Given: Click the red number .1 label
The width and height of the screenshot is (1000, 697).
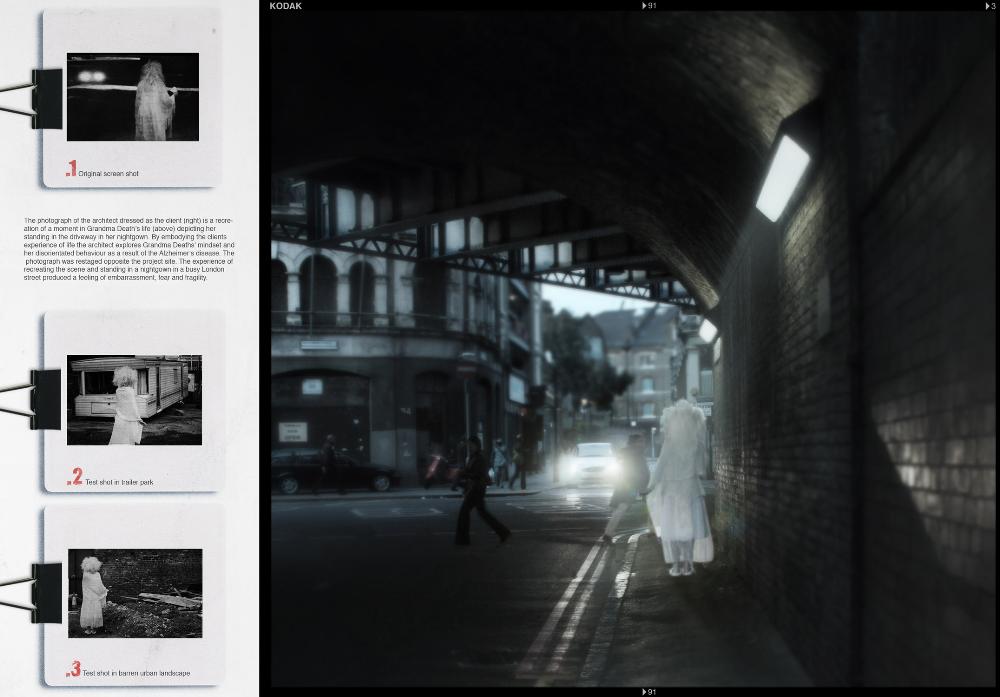Looking at the screenshot, I should (x=71, y=170).
